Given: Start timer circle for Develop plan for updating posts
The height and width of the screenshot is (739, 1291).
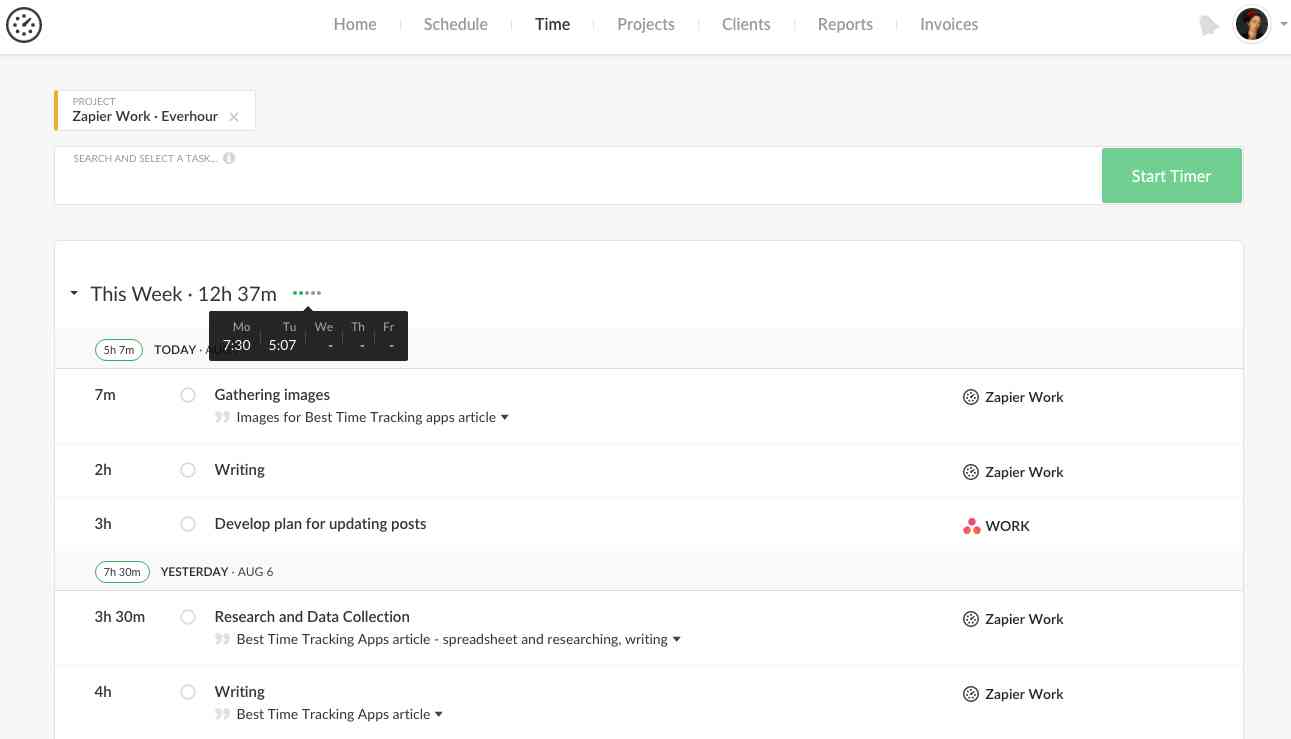Looking at the screenshot, I should tap(188, 524).
